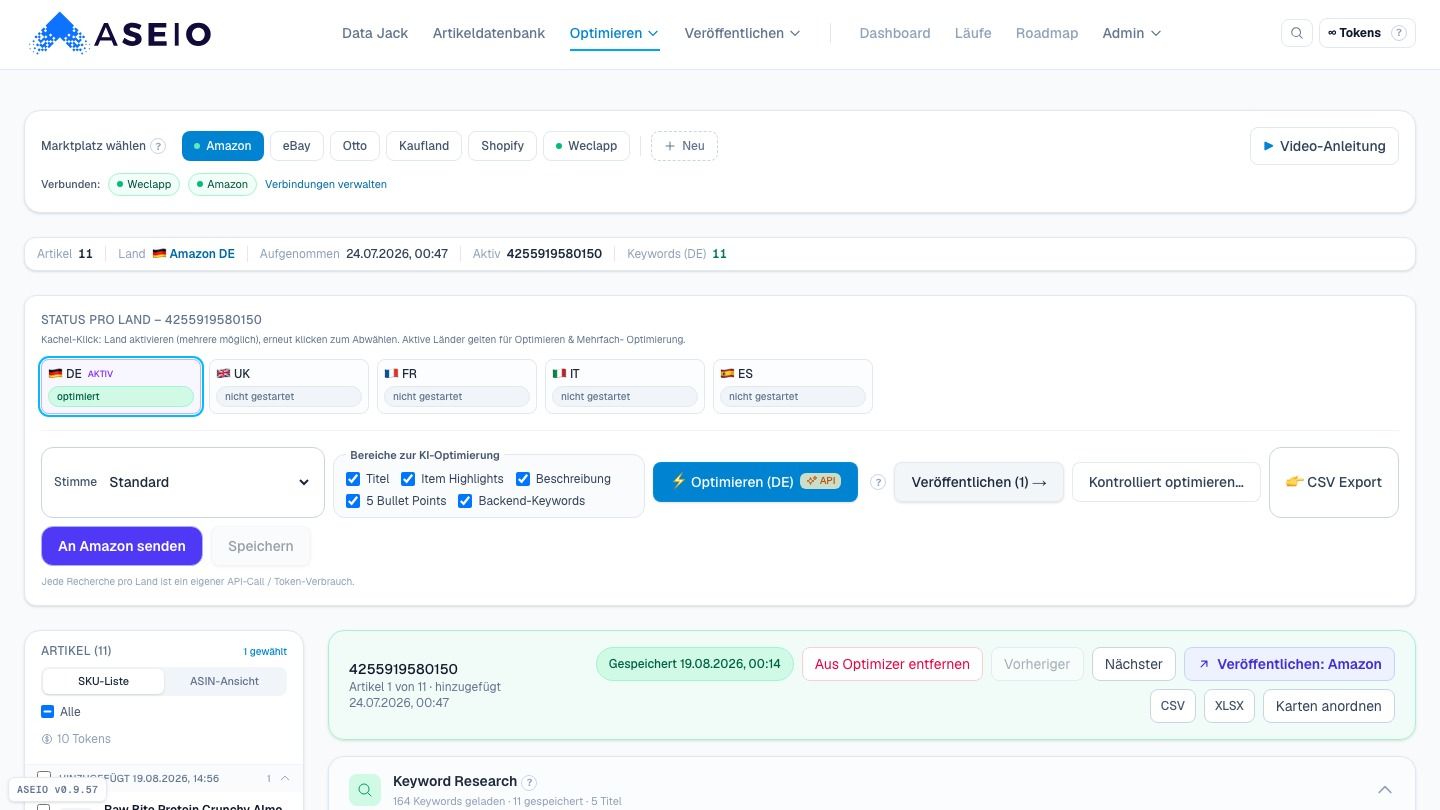Uncheck the 5 Bullet Points checkbox
The width and height of the screenshot is (1440, 810).
click(x=353, y=501)
